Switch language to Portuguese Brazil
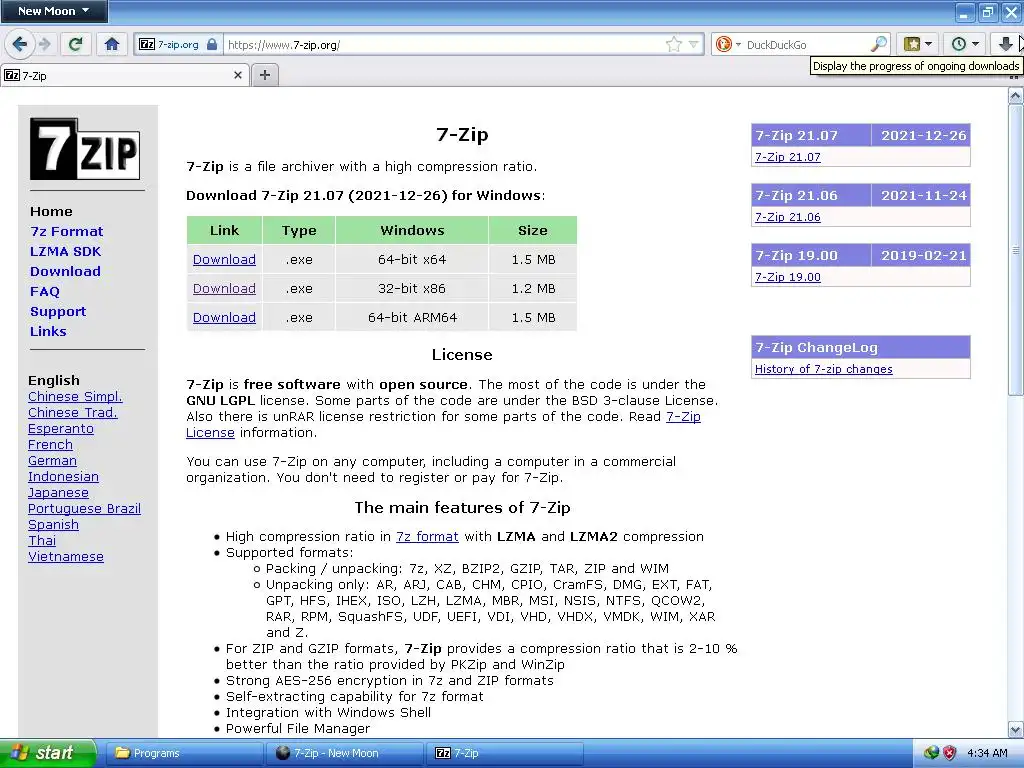This screenshot has height=768, width=1024. coord(84,509)
